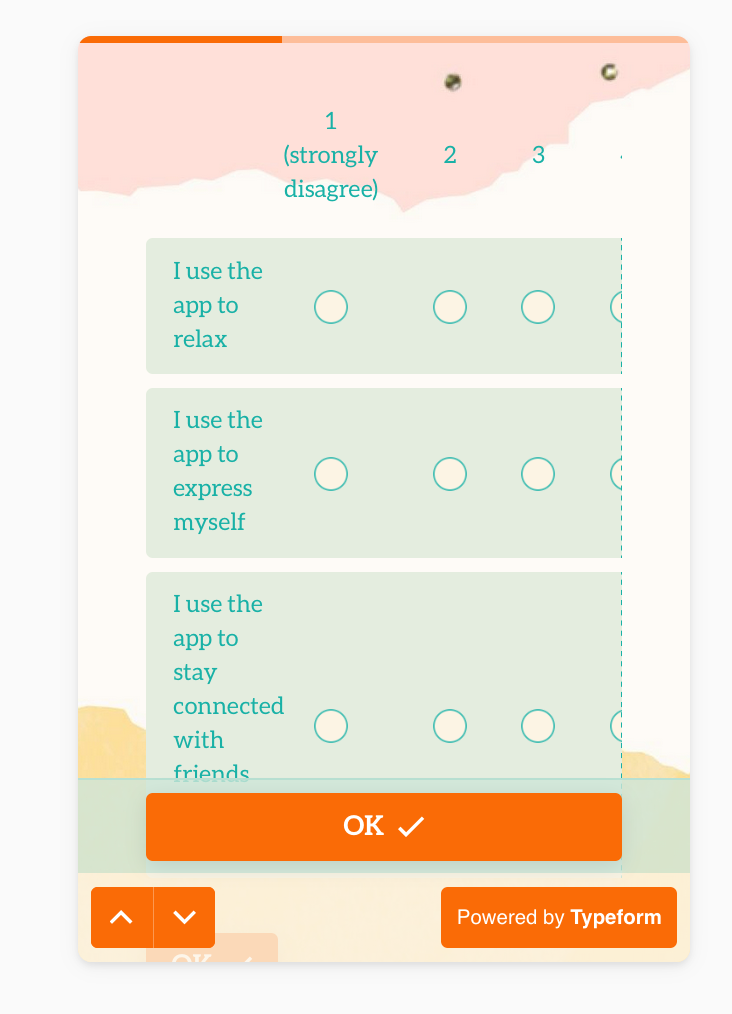Go to next question with down chevron
The height and width of the screenshot is (1014, 732).
coord(184,917)
